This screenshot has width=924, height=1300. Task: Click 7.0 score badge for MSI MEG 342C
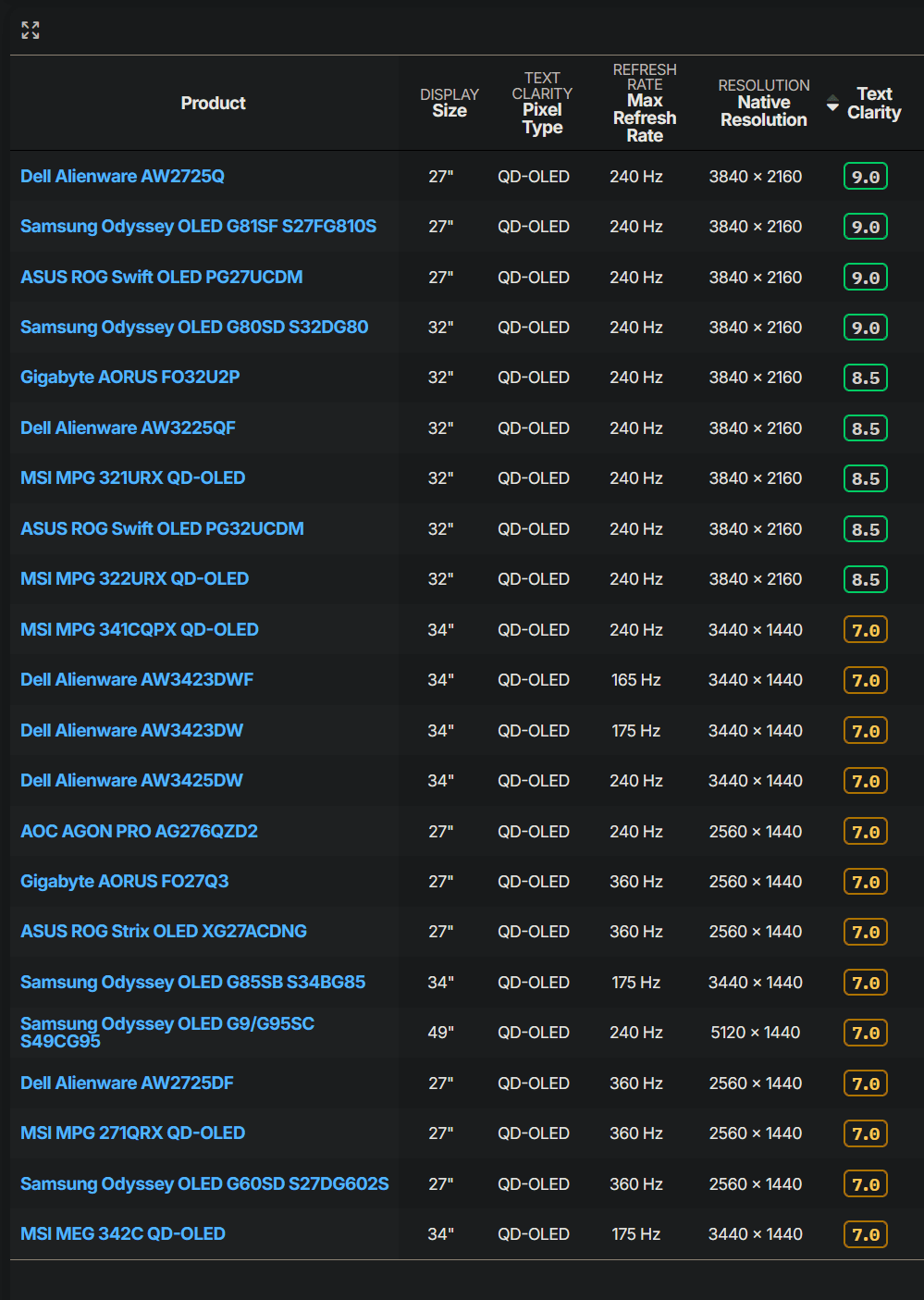click(x=866, y=1234)
